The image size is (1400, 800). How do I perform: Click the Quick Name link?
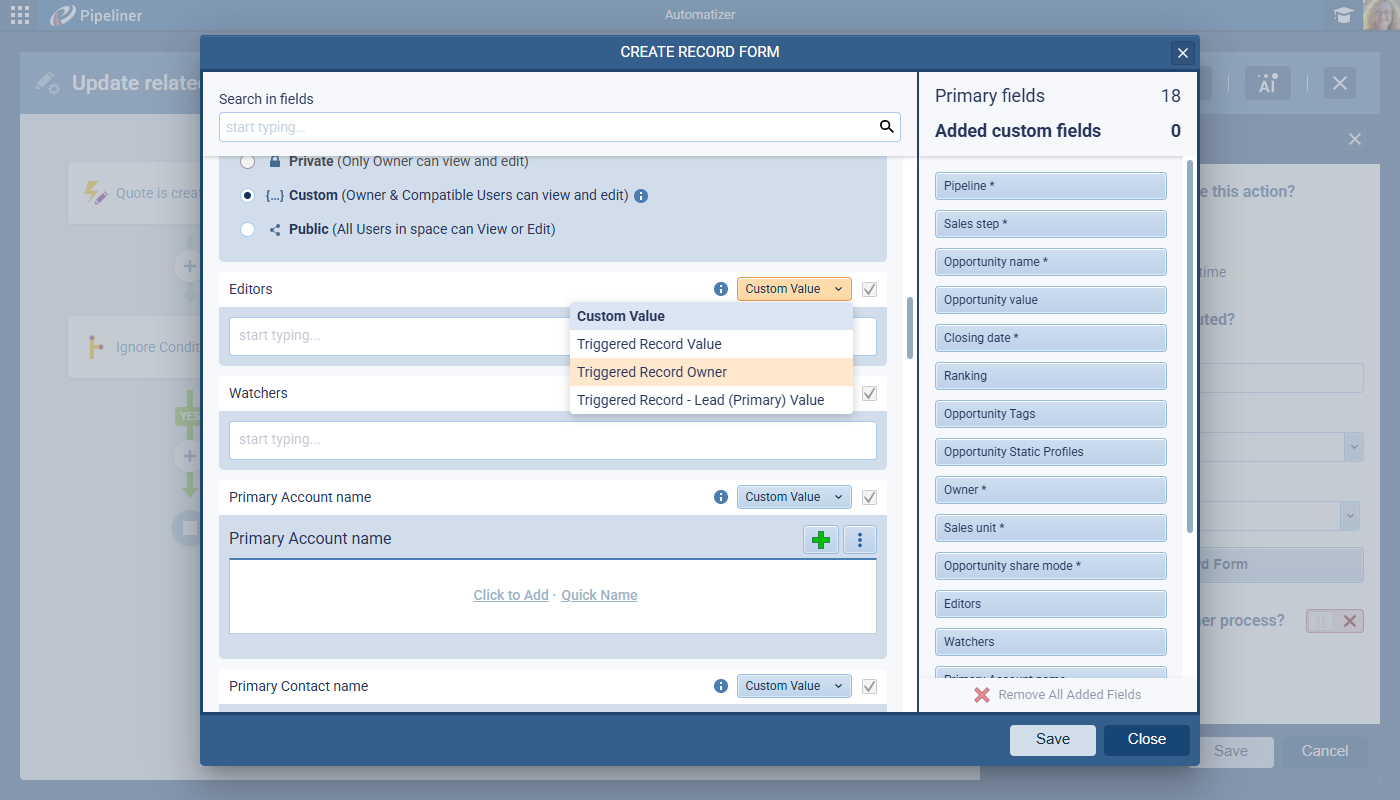599,595
